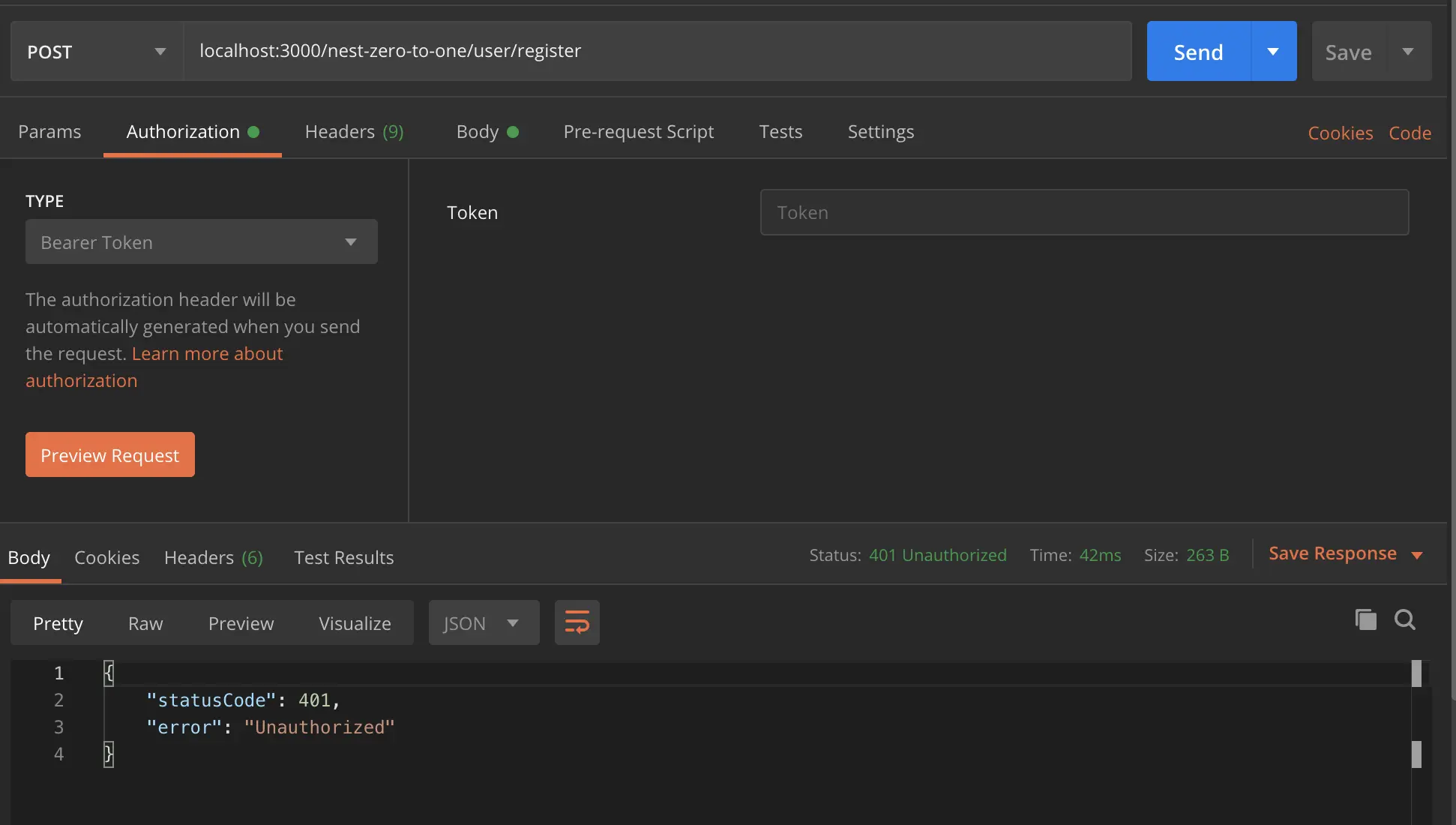Change the JSON response format dropdown
The image size is (1456, 825).
(x=484, y=622)
